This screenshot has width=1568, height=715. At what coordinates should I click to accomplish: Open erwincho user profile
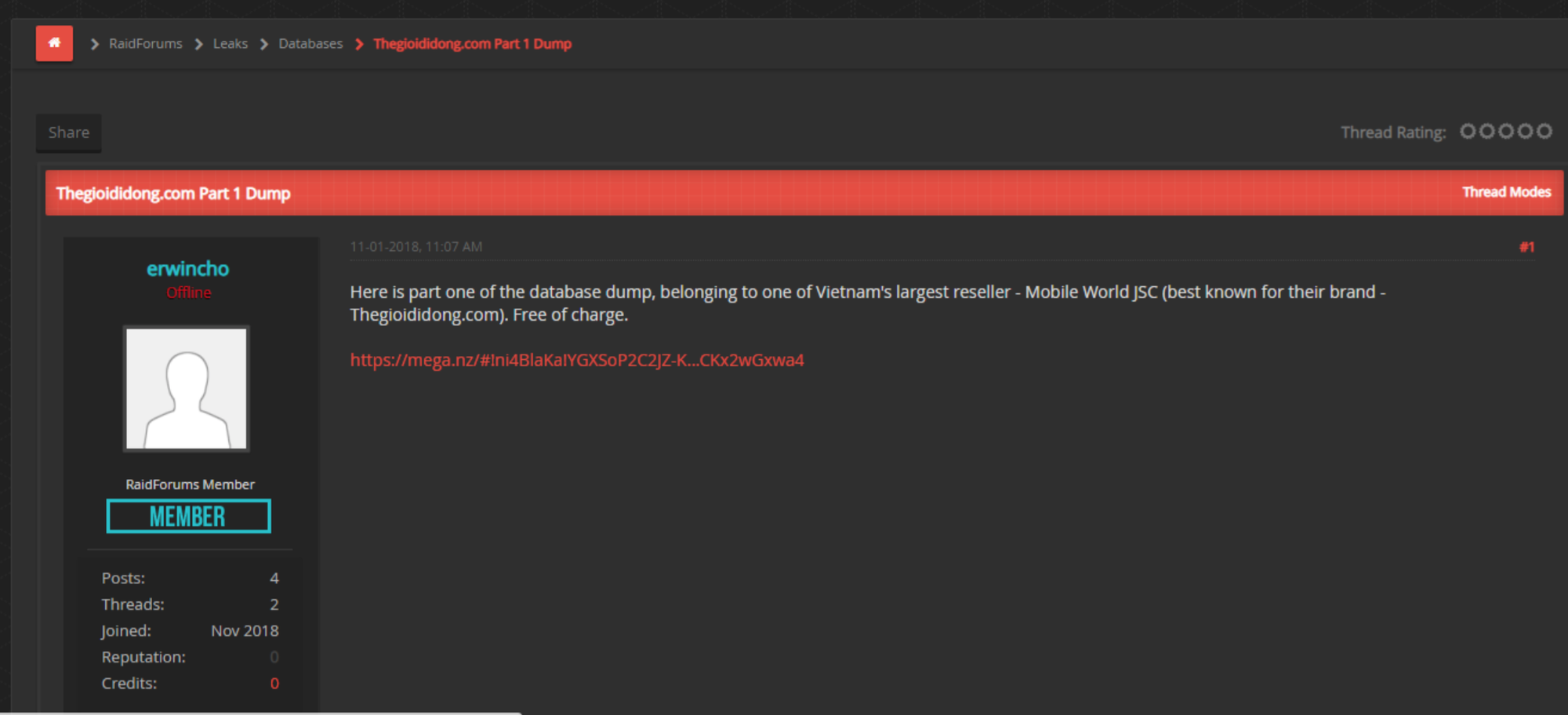[188, 269]
